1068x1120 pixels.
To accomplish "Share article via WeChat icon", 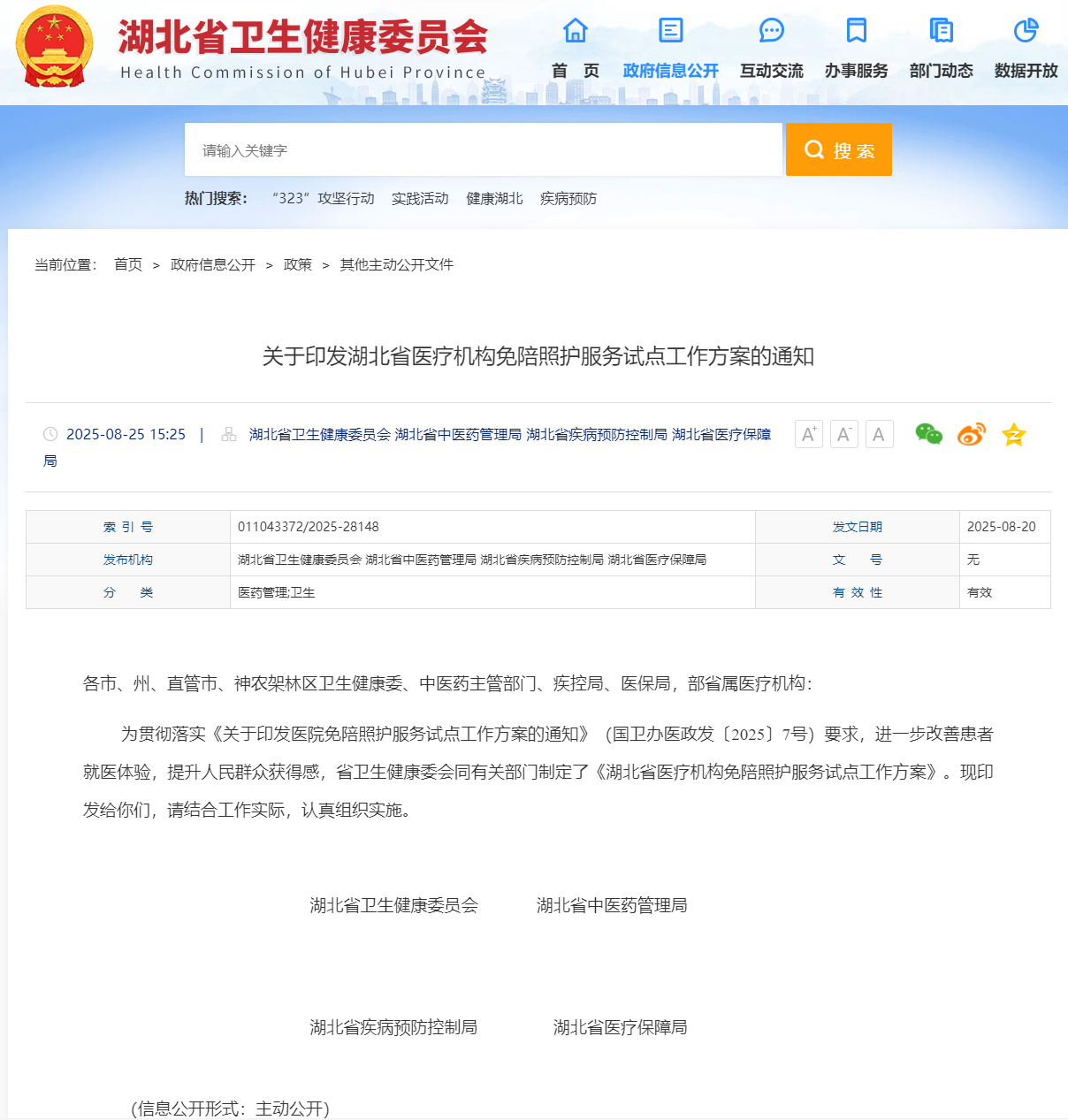I will (x=928, y=434).
